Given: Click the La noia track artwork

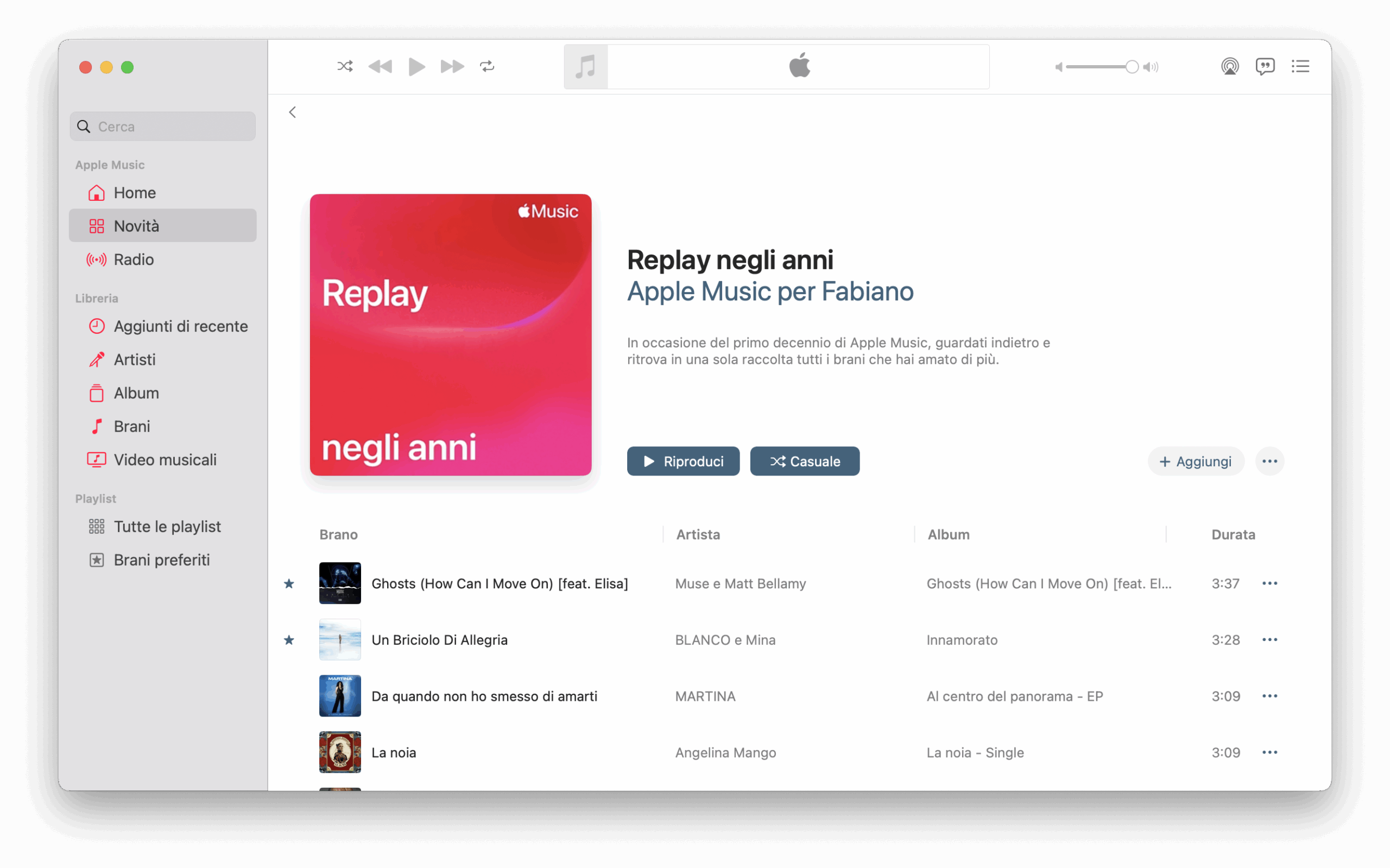Looking at the screenshot, I should (x=340, y=752).
